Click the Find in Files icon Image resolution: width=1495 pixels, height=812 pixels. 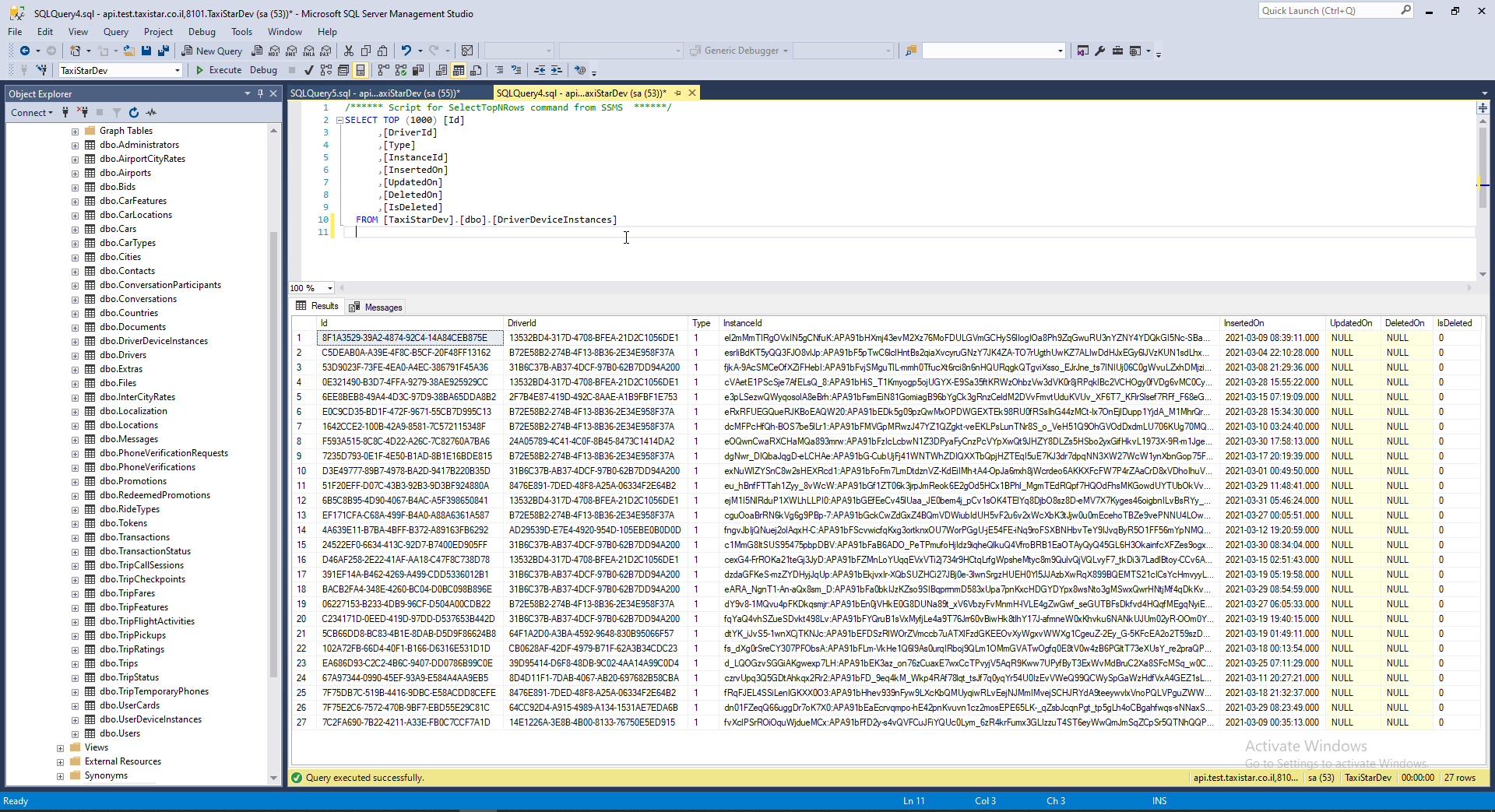(x=910, y=51)
